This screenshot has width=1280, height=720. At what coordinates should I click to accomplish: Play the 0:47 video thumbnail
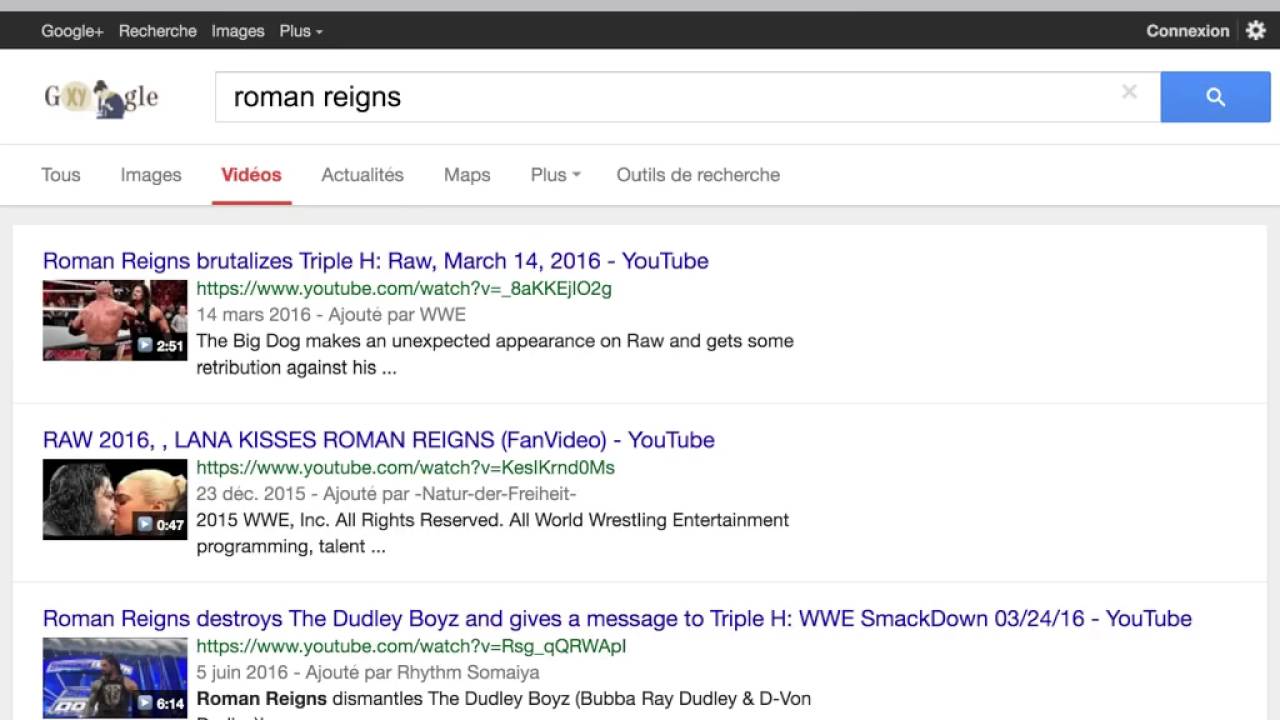tap(115, 499)
